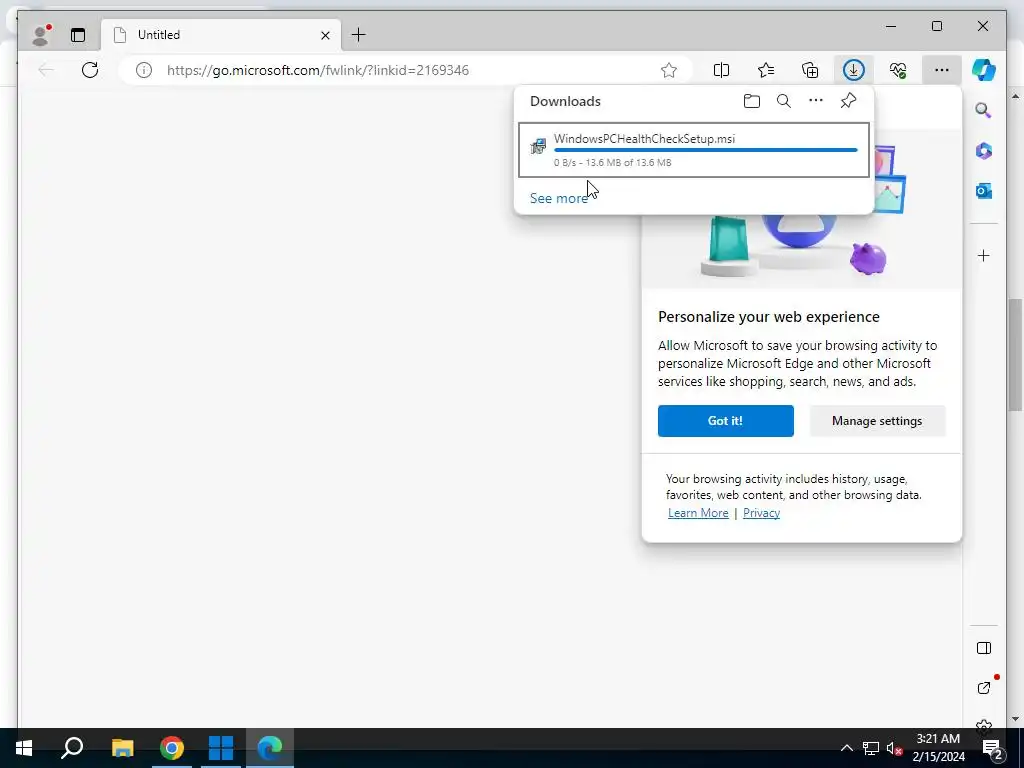Click the download progress bar
Screen dimensions: 1024x768
(x=705, y=150)
